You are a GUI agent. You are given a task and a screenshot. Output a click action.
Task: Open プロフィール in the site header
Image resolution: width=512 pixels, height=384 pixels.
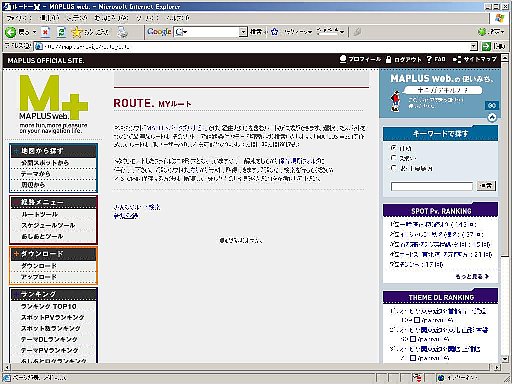(360, 59)
